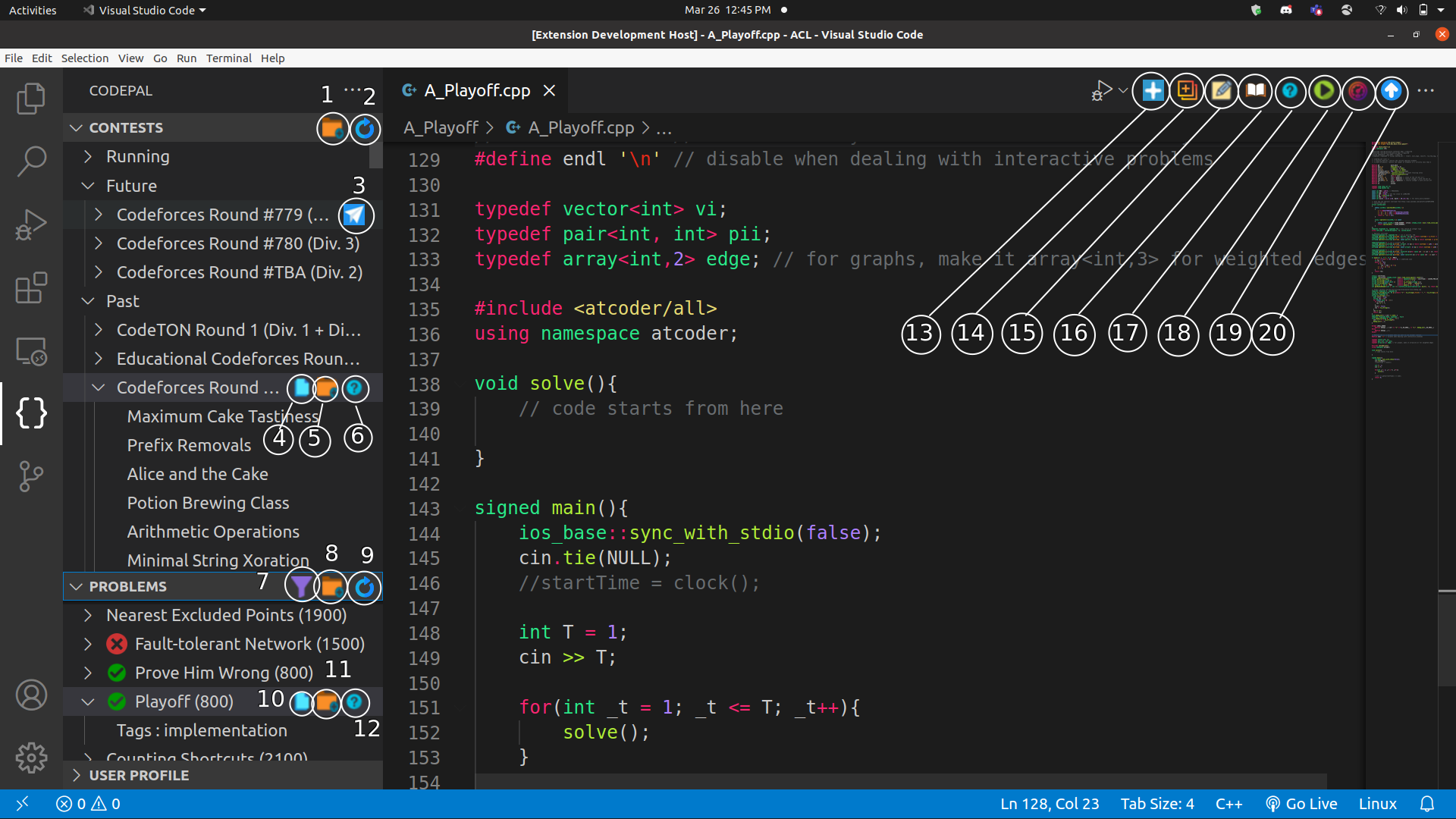Collapse the Playoff (800) problem entry
The image size is (1456, 819).
(x=88, y=701)
